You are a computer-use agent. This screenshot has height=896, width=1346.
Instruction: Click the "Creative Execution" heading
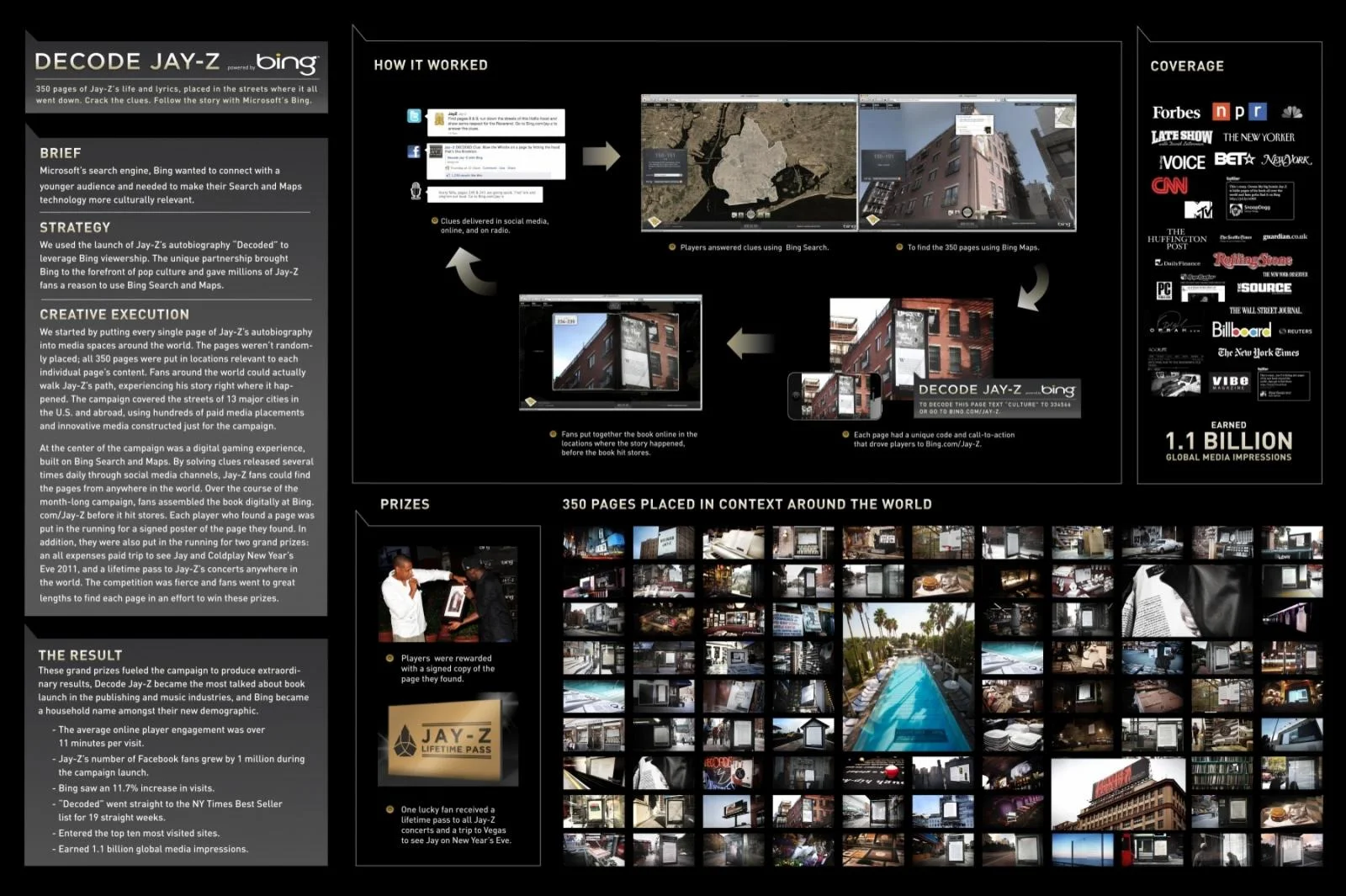(x=114, y=315)
